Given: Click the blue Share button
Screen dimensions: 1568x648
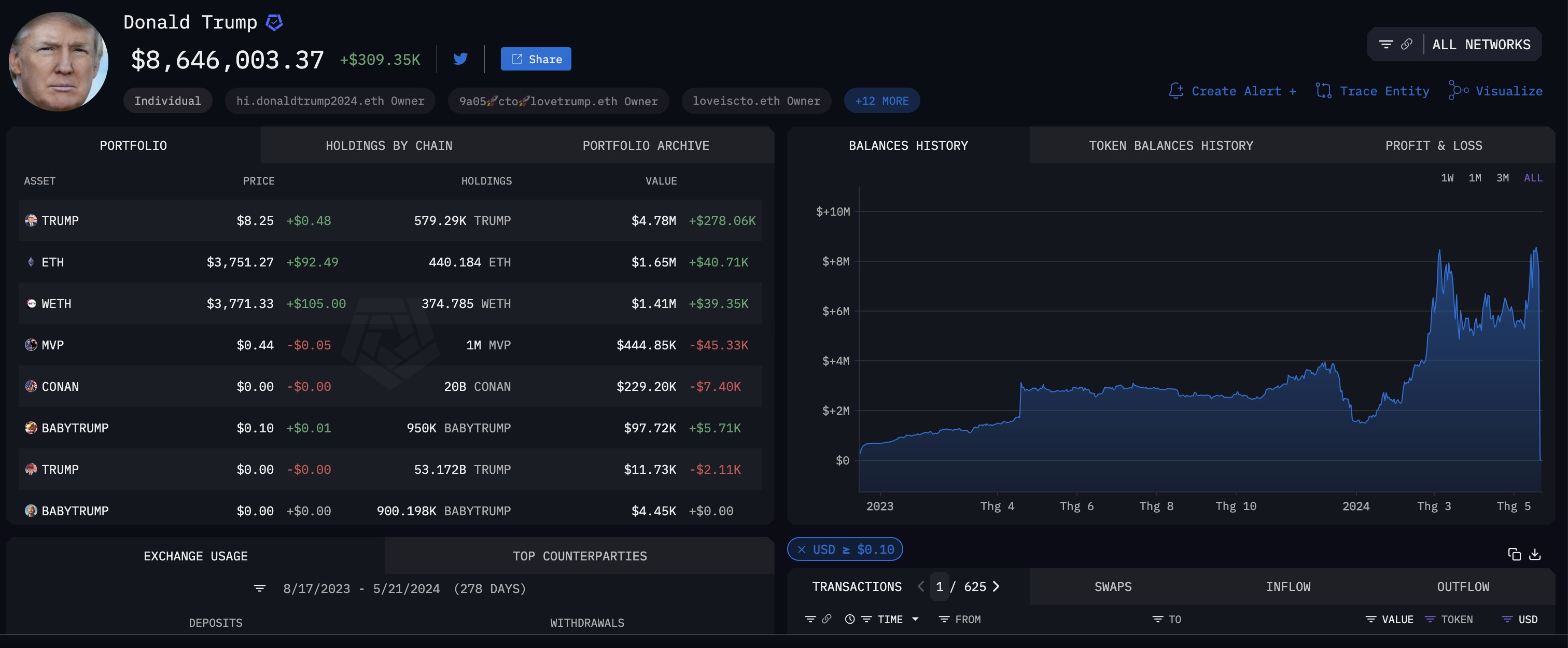Looking at the screenshot, I should point(536,59).
